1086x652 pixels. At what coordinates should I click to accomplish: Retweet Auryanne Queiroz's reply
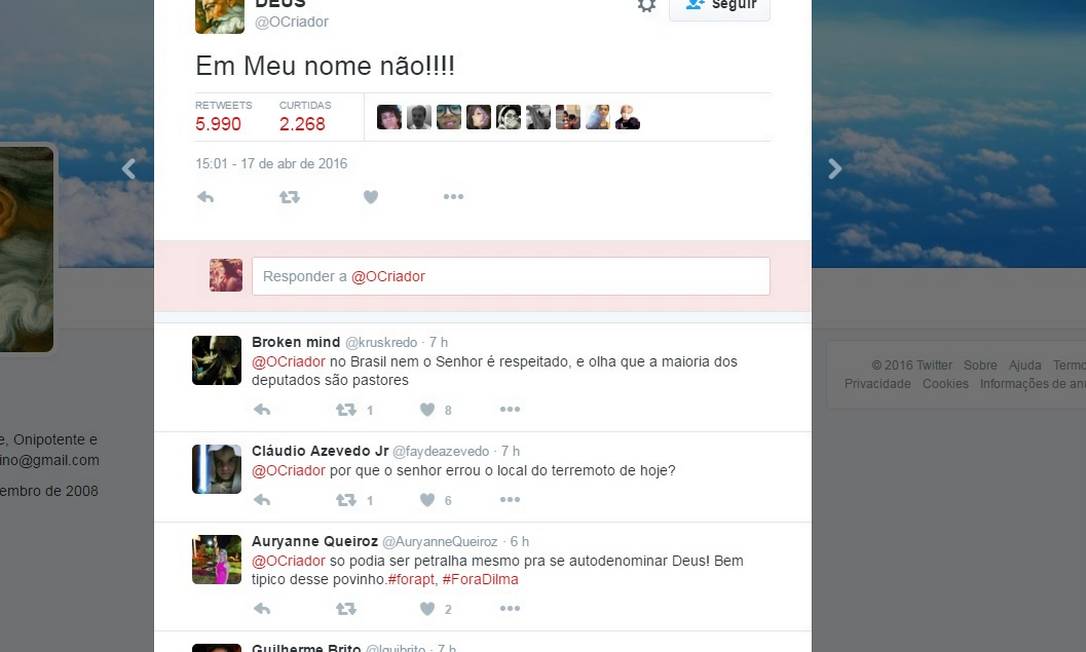click(346, 609)
